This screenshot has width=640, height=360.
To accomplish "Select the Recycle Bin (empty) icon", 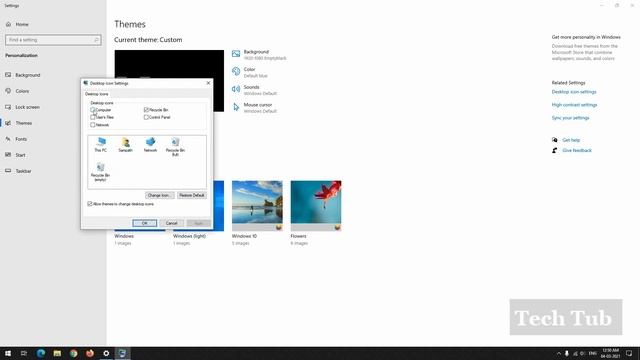I will [100, 171].
